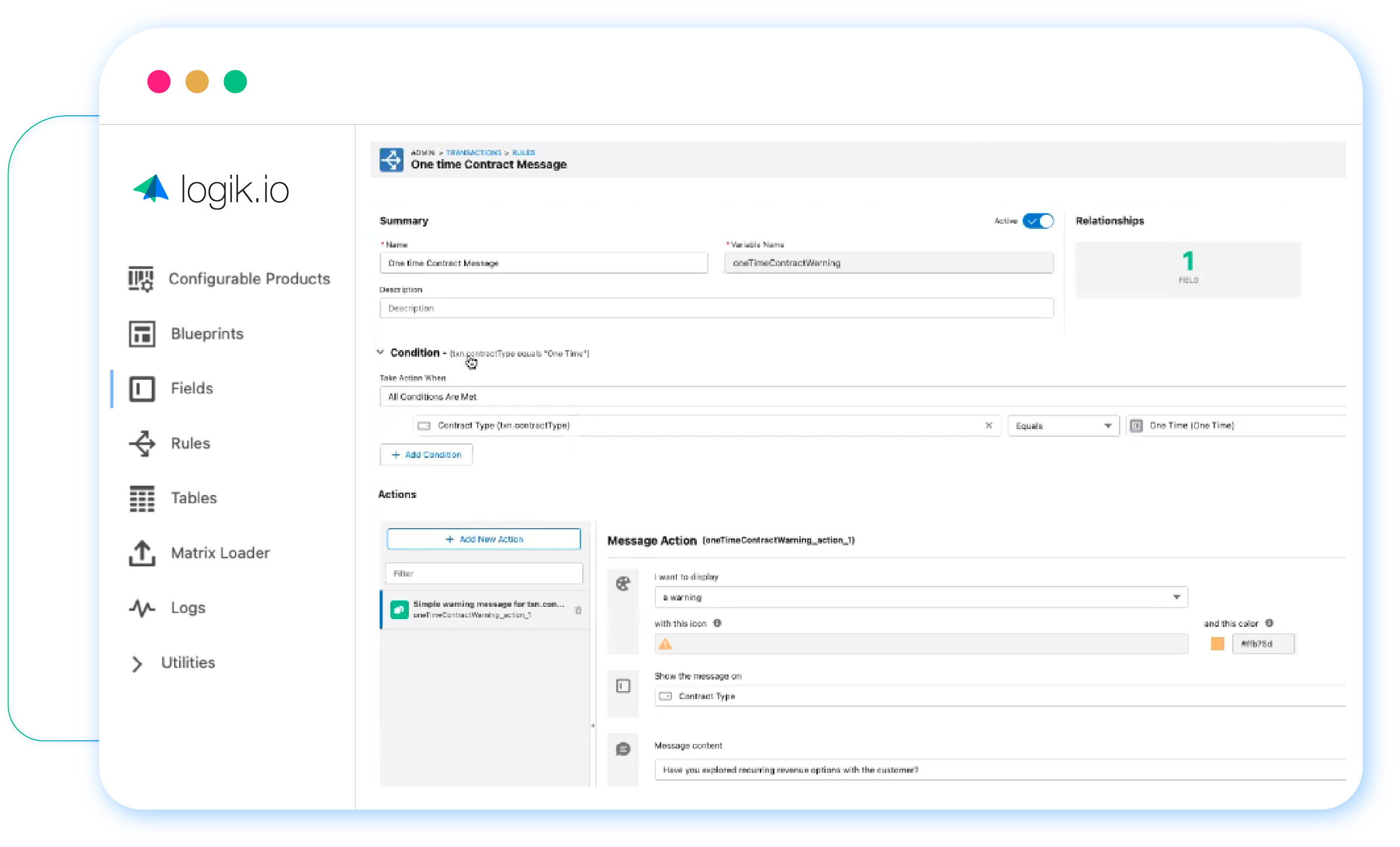The image size is (1400, 847).
Task: Click the Matrix Loader upload icon
Action: point(142,553)
